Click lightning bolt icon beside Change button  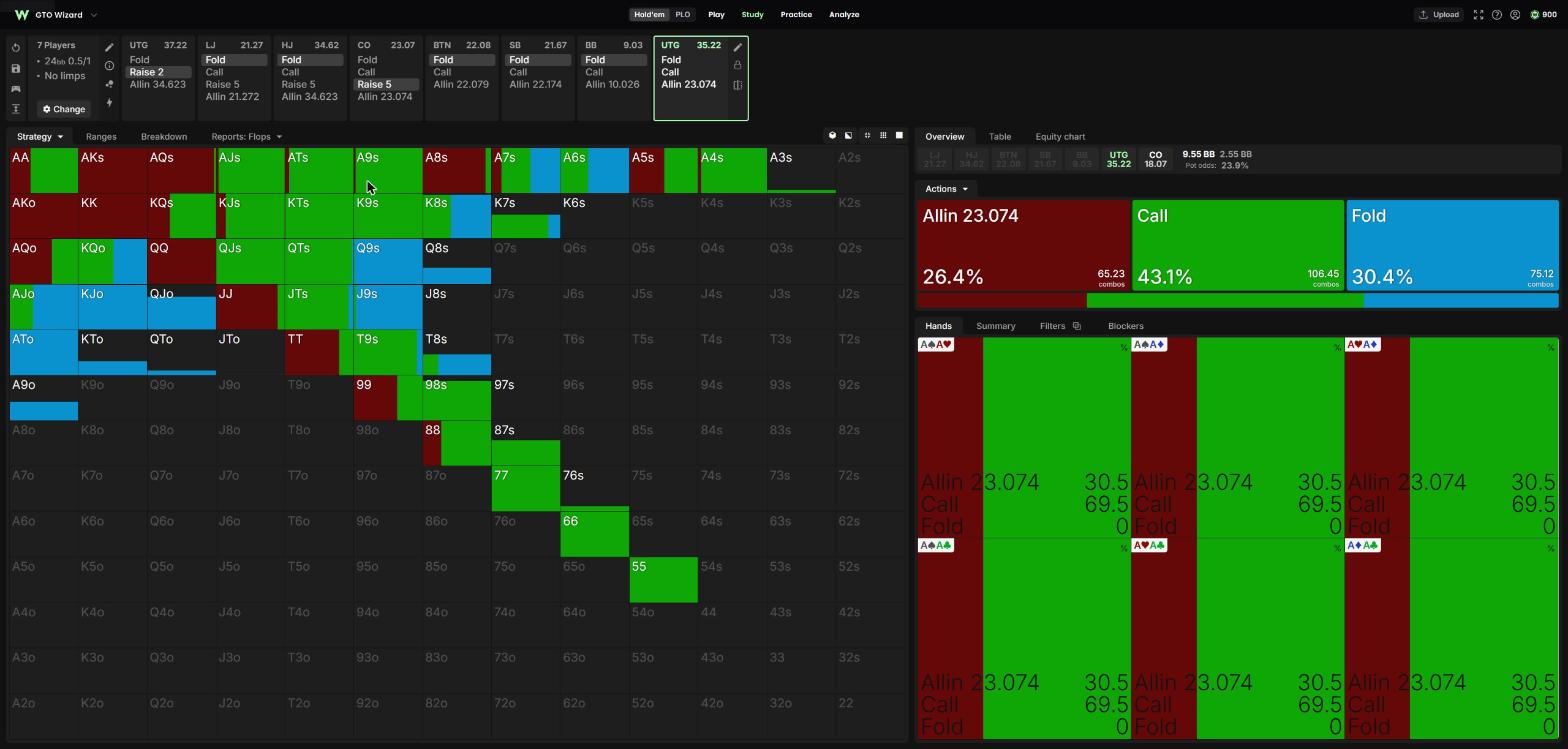point(109,103)
